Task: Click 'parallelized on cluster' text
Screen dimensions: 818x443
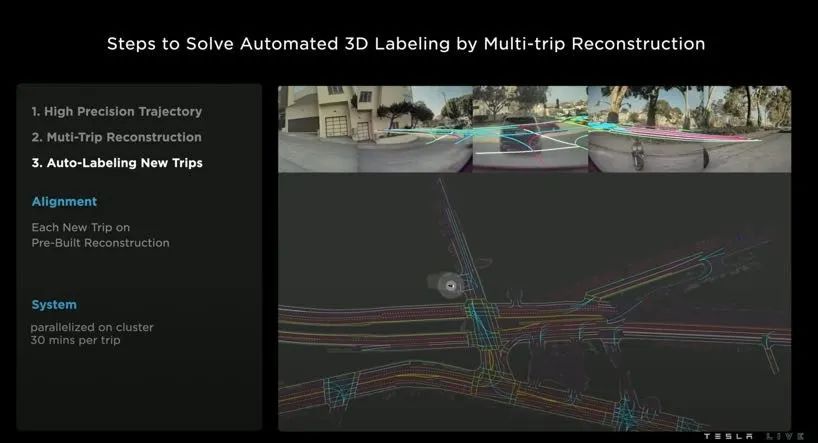Action: pyautogui.click(x=92, y=328)
